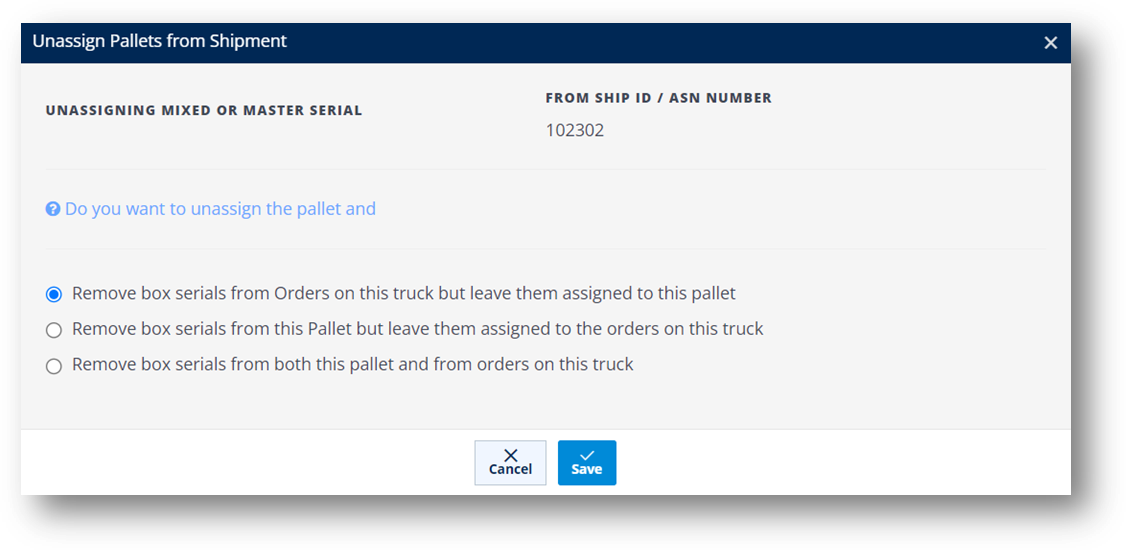The height and width of the screenshot is (550, 1126).
Task: Select radio: remove serials from both pallet and orders
Action: tap(54, 366)
